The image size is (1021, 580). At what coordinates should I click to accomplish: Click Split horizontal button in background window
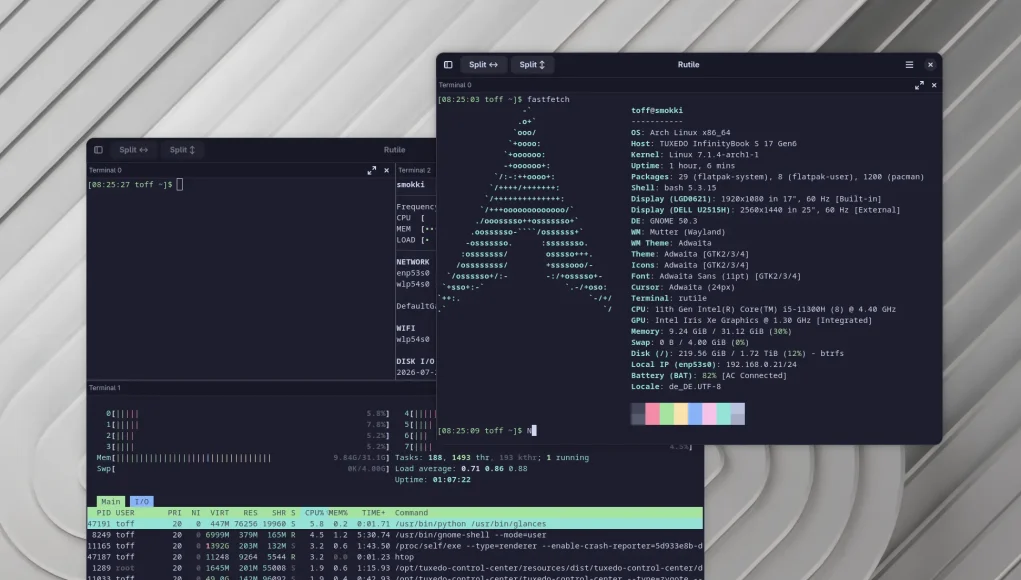click(x=133, y=150)
